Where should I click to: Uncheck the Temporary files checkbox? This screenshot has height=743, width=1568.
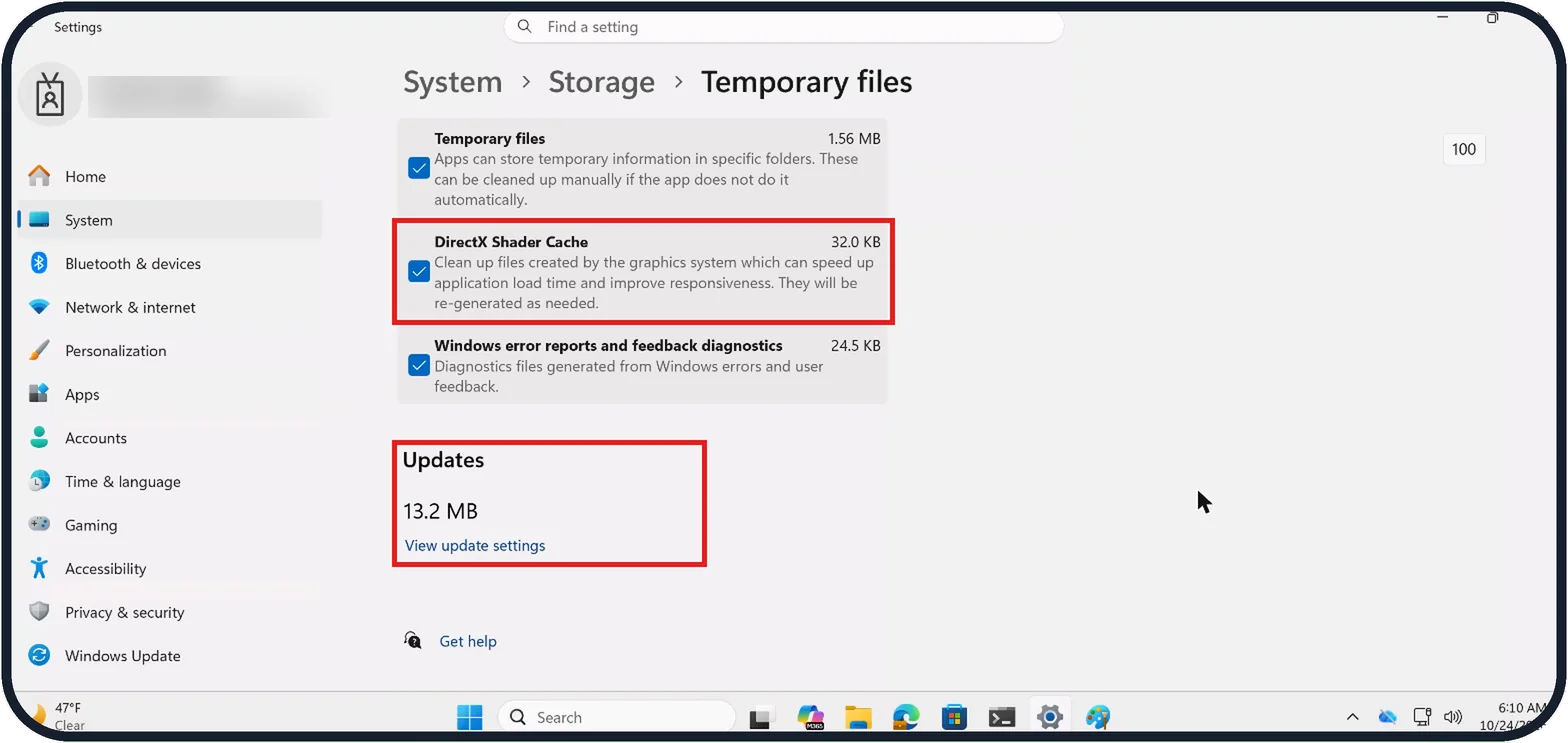pos(419,168)
